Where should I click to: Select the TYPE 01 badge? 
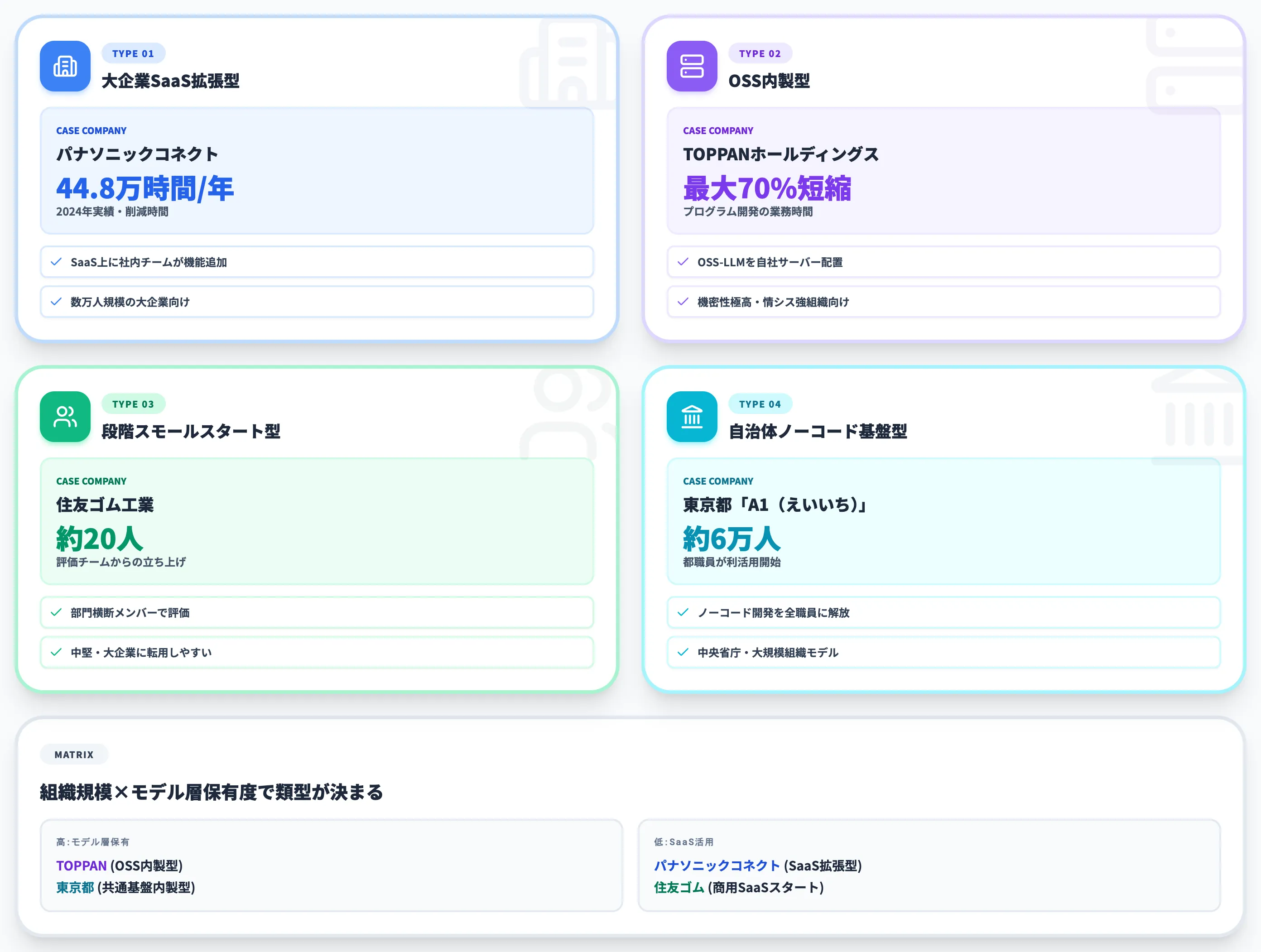pos(134,53)
